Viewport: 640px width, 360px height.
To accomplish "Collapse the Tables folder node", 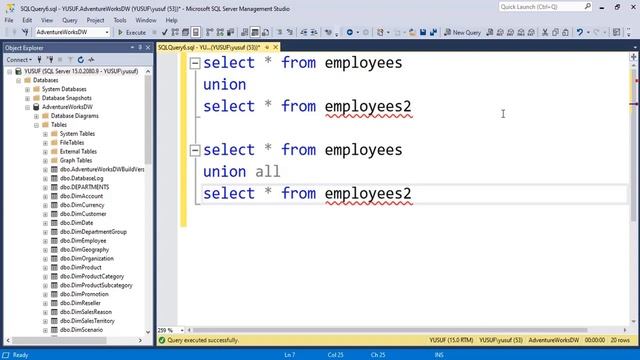I will 36,125.
